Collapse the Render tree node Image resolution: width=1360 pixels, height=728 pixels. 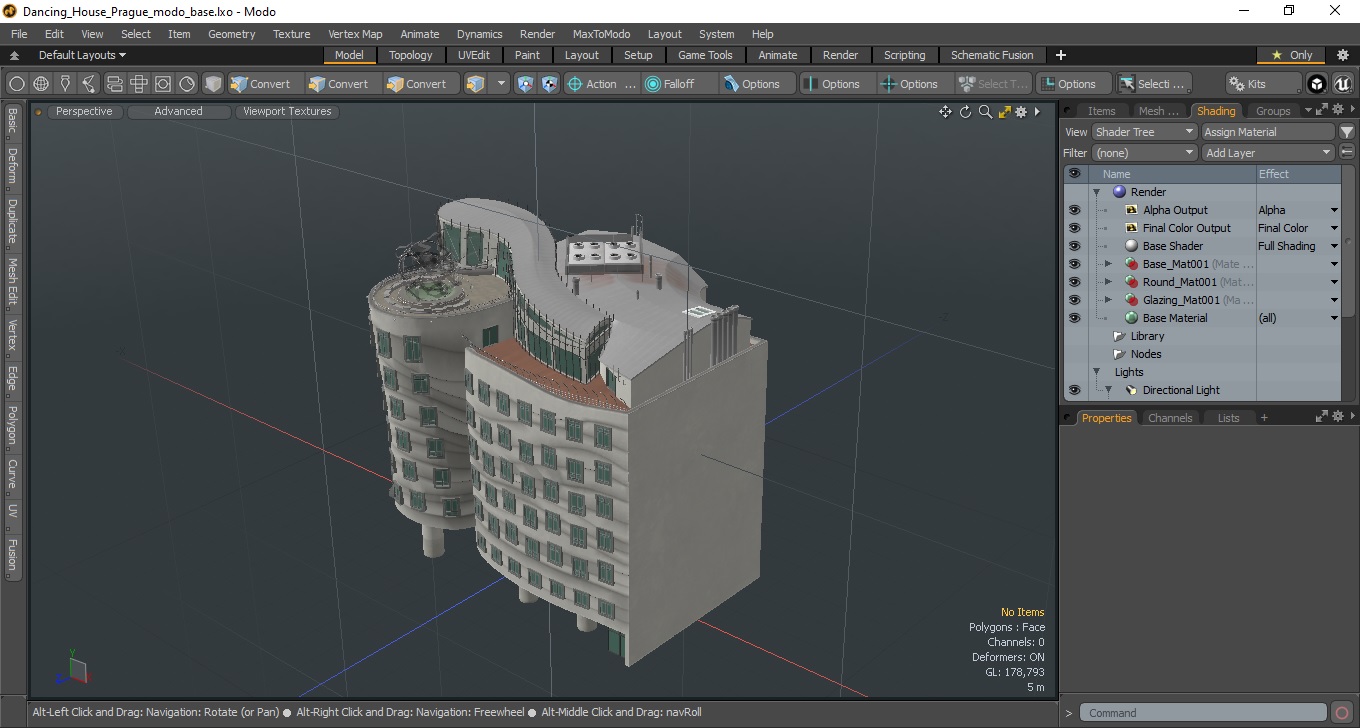(1096, 192)
